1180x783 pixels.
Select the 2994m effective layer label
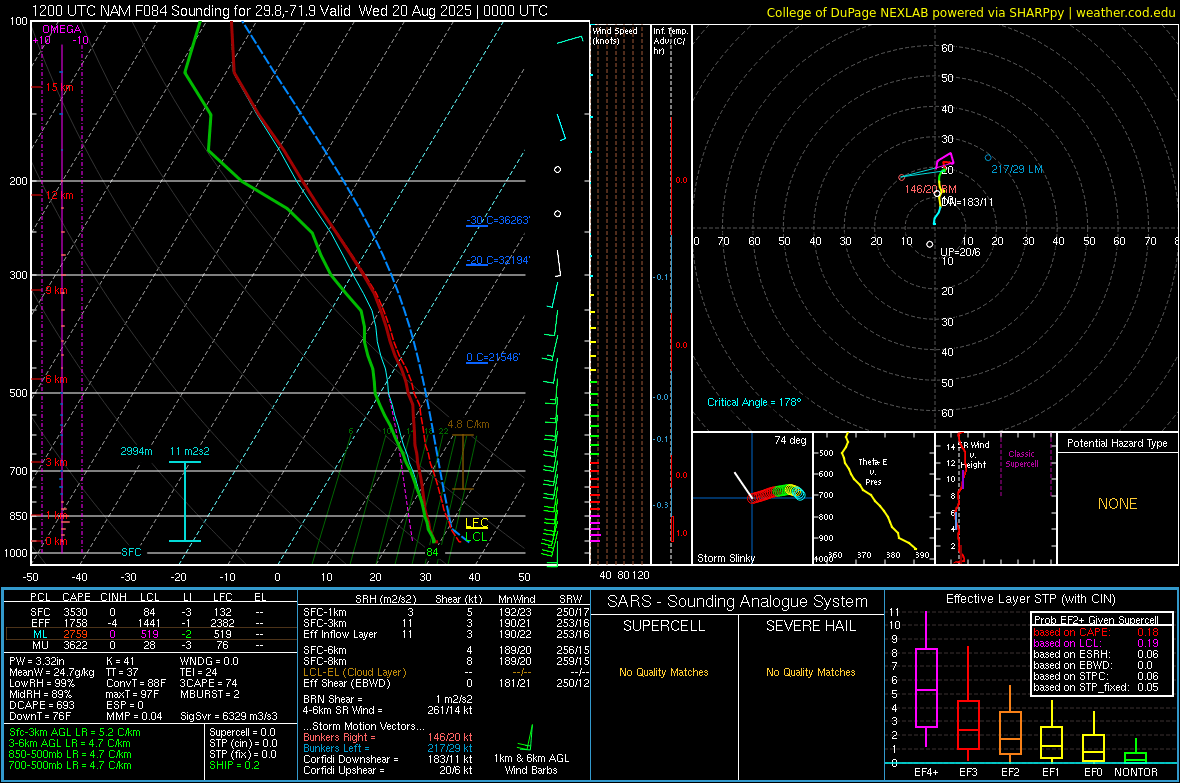coord(136,451)
